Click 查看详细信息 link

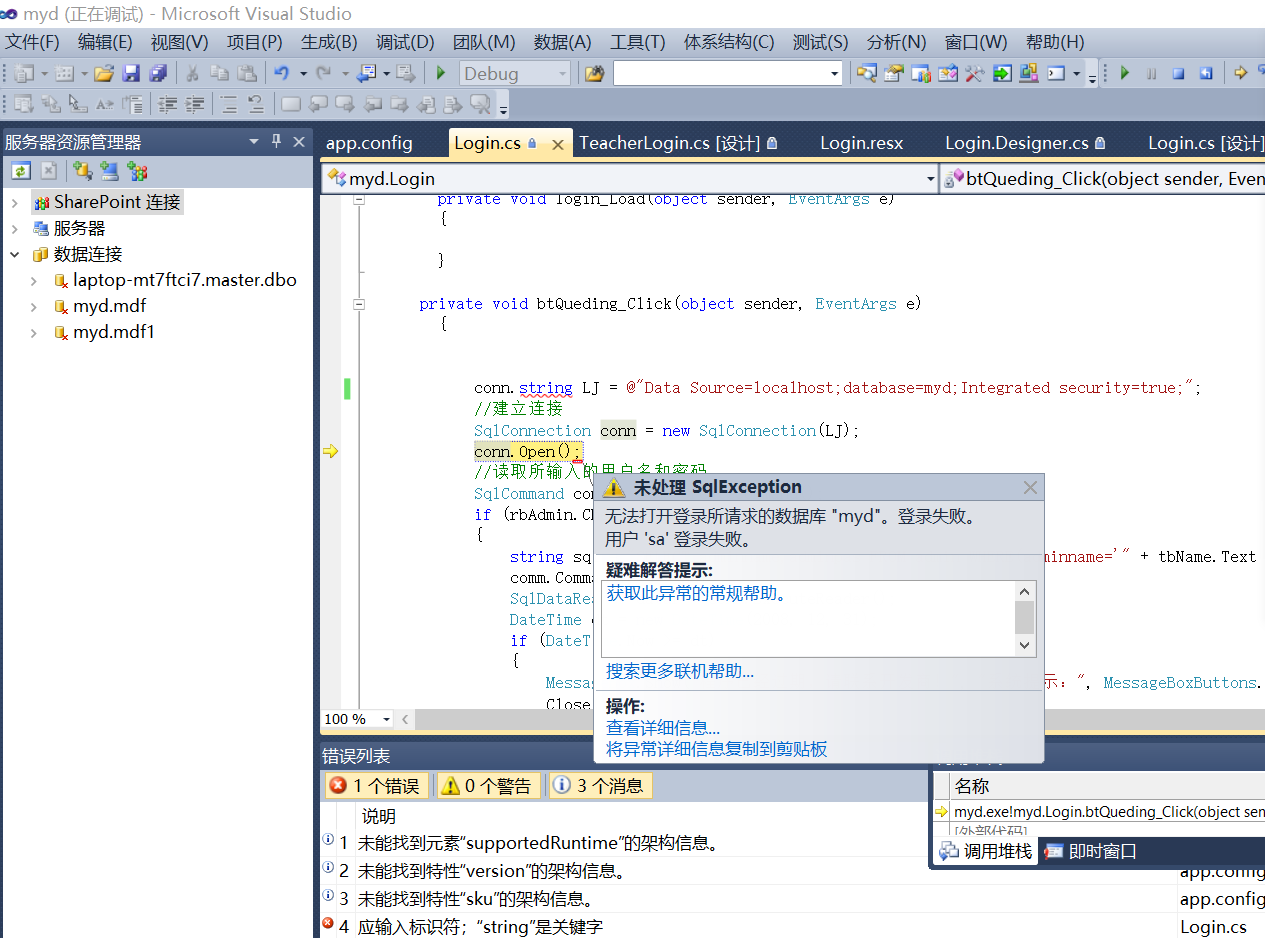click(663, 728)
